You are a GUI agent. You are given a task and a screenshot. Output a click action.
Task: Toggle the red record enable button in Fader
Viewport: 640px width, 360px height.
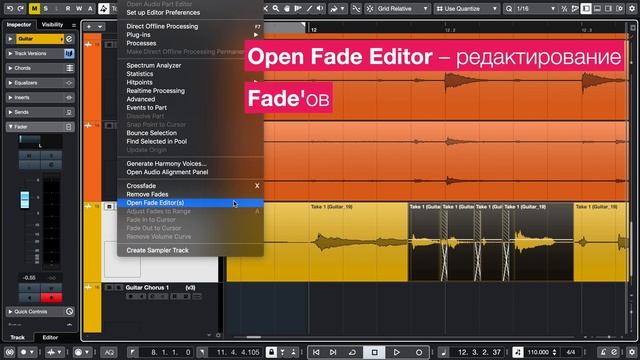click(51, 298)
